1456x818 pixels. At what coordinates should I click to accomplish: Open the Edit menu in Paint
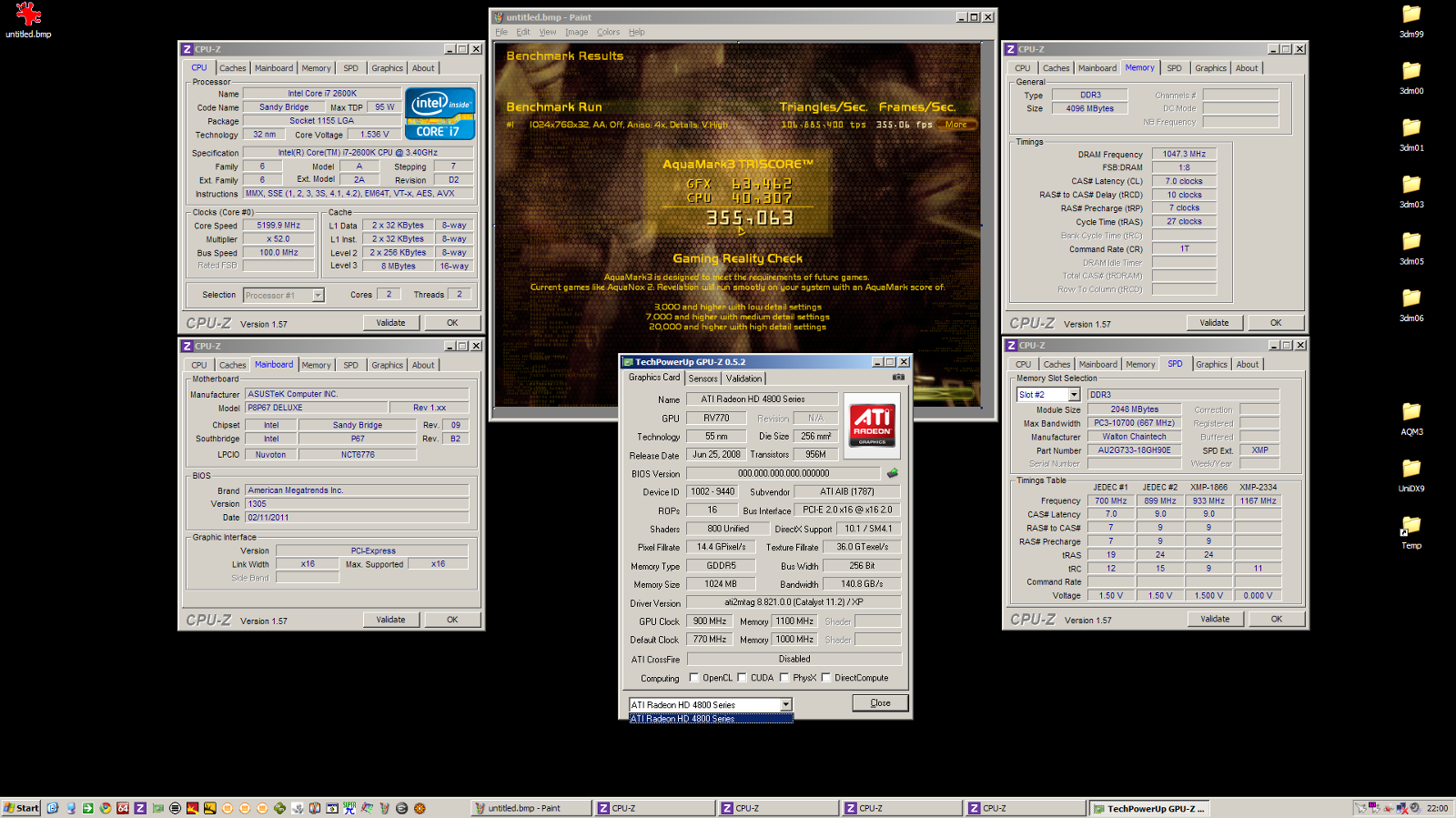tap(523, 32)
